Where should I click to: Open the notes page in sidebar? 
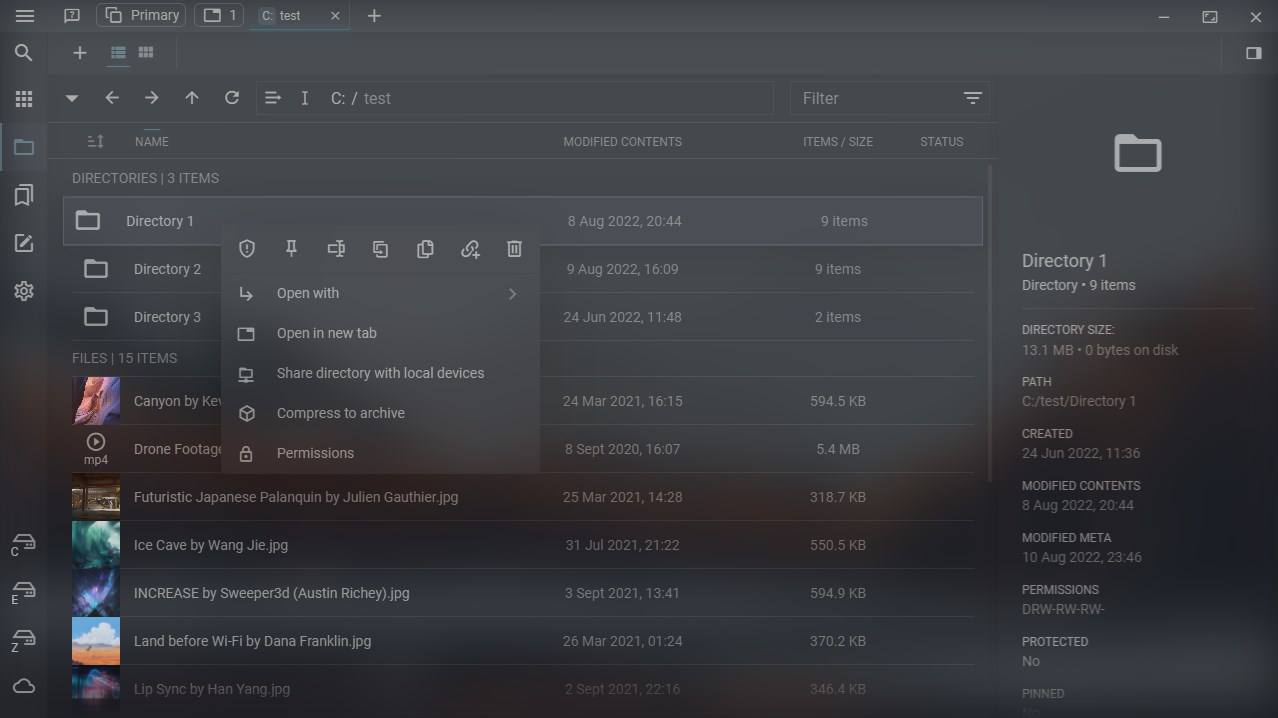pyautogui.click(x=24, y=243)
